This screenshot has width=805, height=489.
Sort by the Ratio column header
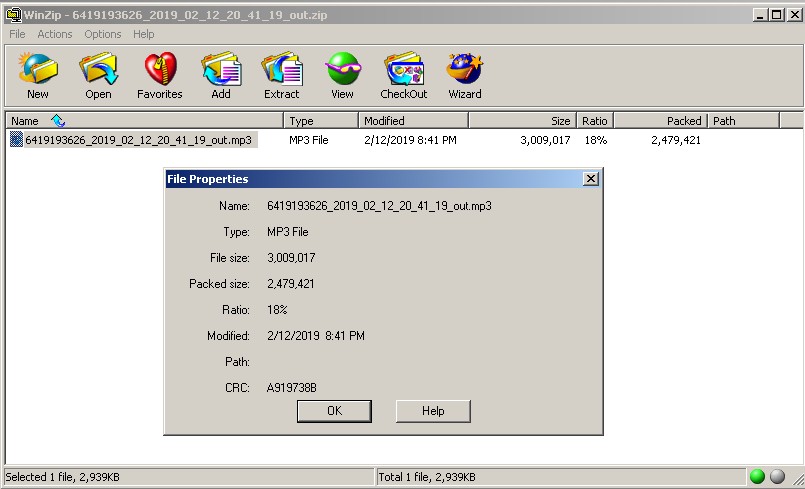pos(595,121)
